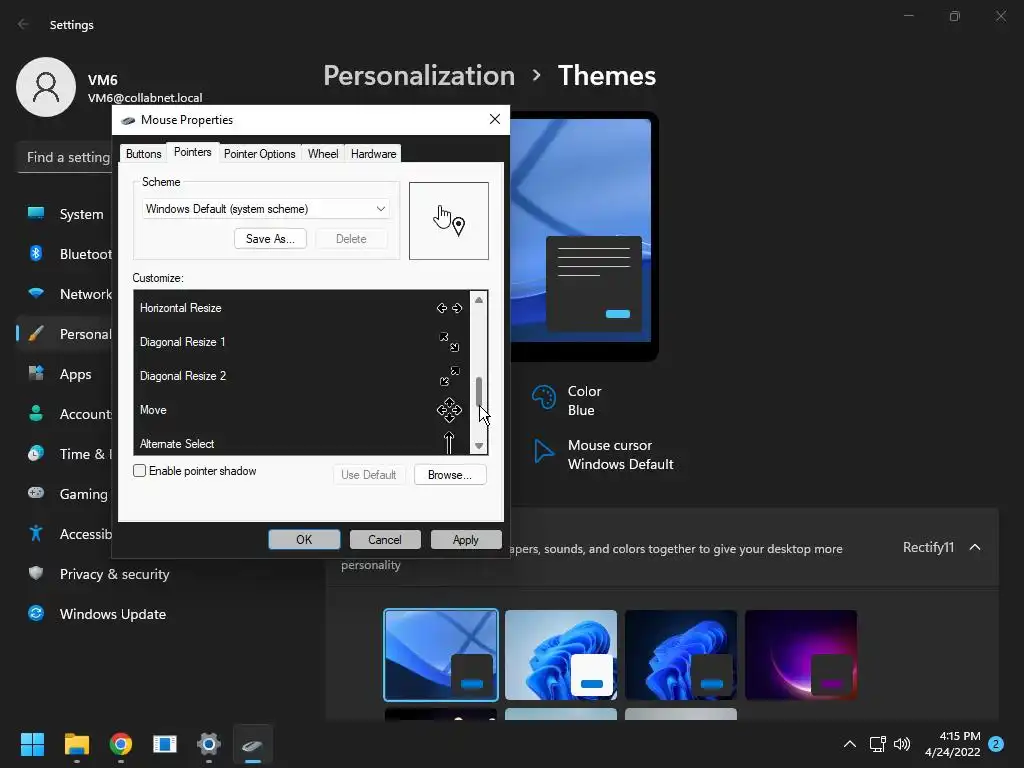Switch to the Buttons tab
Viewport: 1024px width, 768px height.
[x=144, y=153]
